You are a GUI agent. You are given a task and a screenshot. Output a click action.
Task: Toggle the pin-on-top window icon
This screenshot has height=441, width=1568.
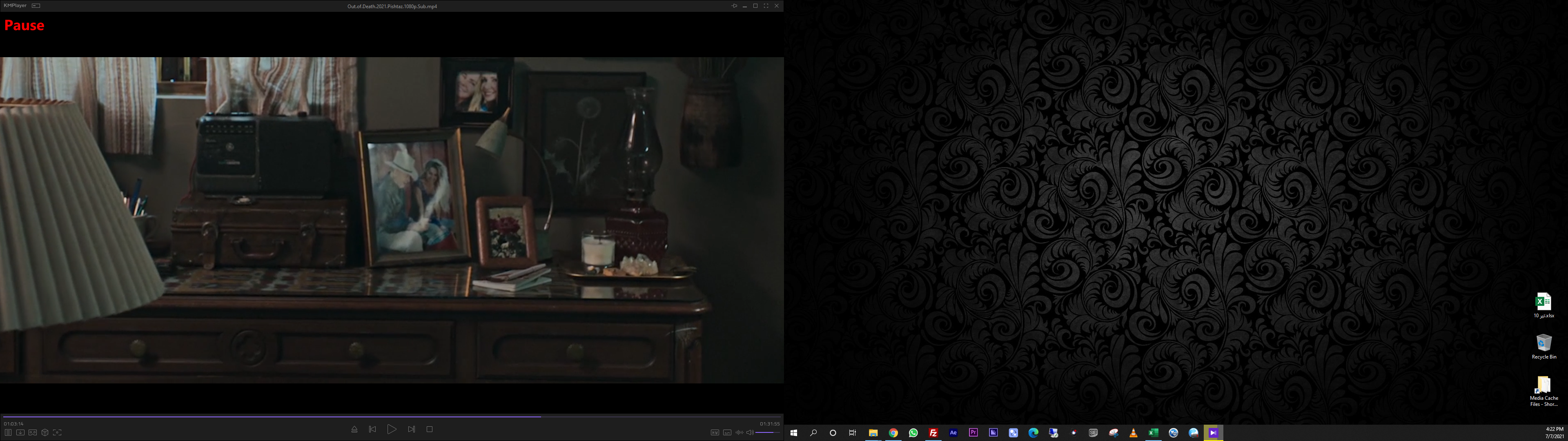[734, 6]
